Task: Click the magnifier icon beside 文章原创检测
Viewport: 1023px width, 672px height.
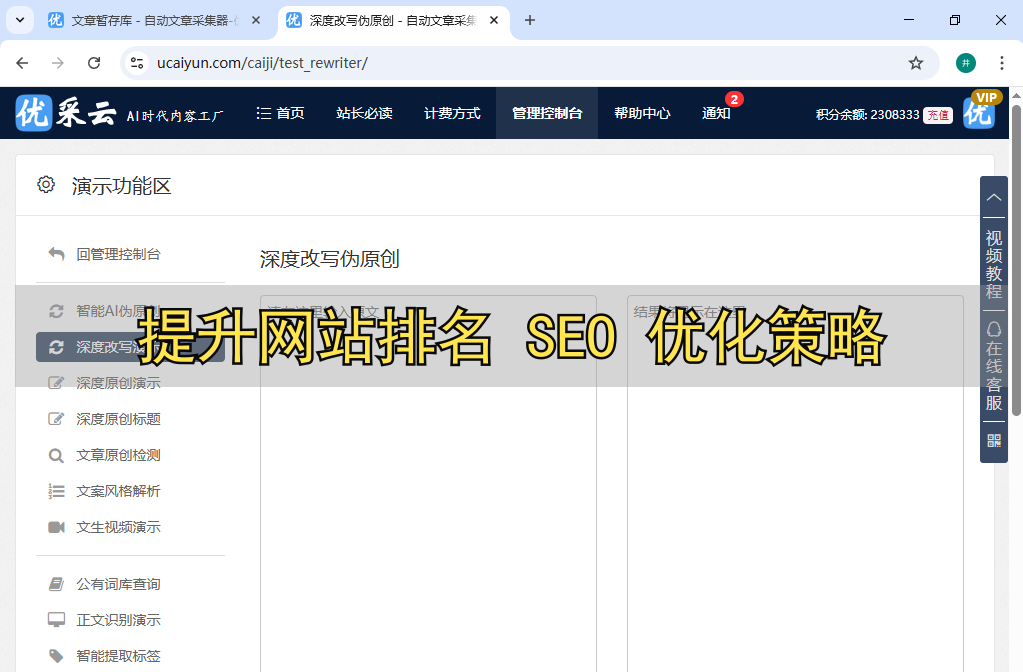Action: tap(57, 455)
